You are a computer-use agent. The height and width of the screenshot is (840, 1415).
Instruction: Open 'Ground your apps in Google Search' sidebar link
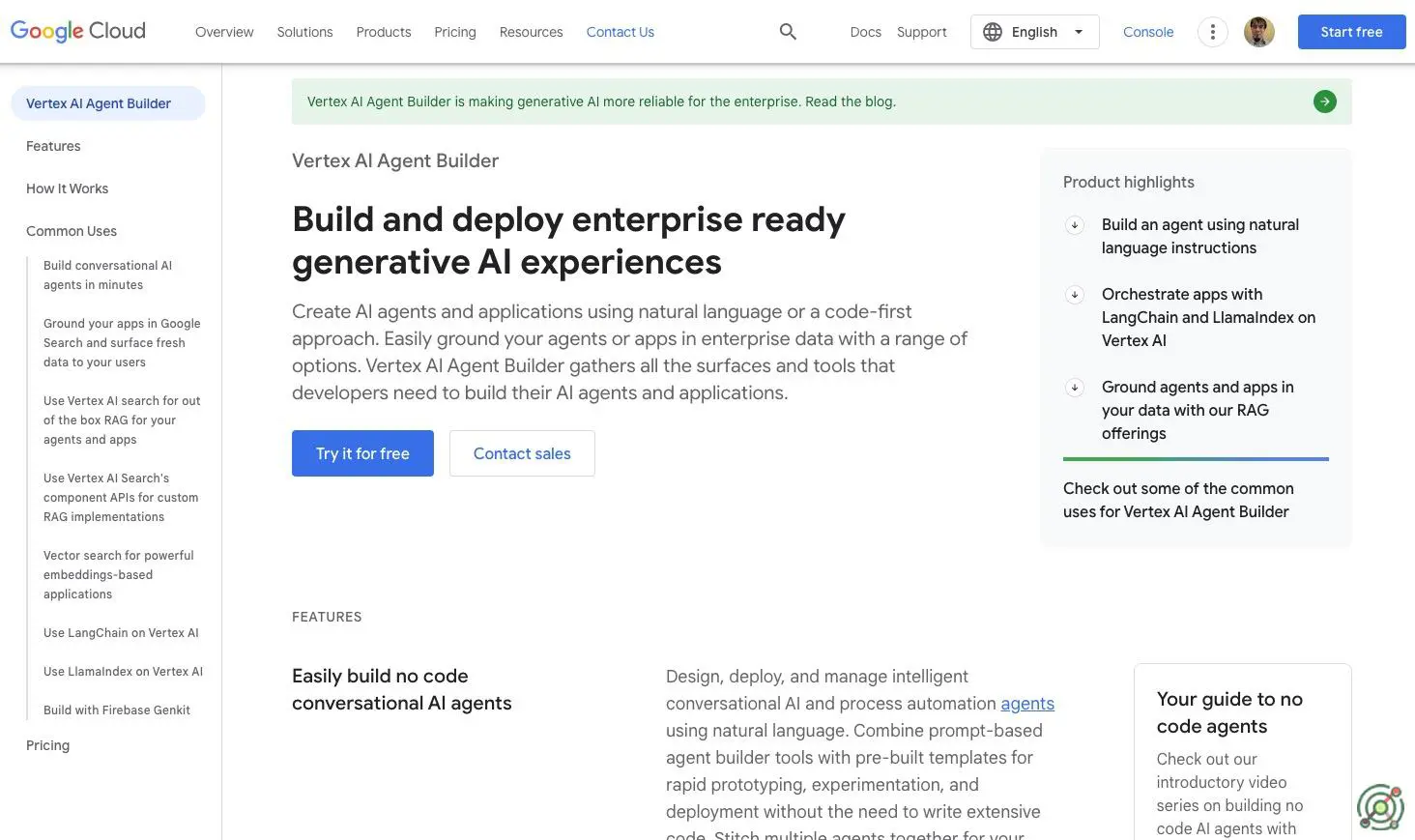click(122, 343)
